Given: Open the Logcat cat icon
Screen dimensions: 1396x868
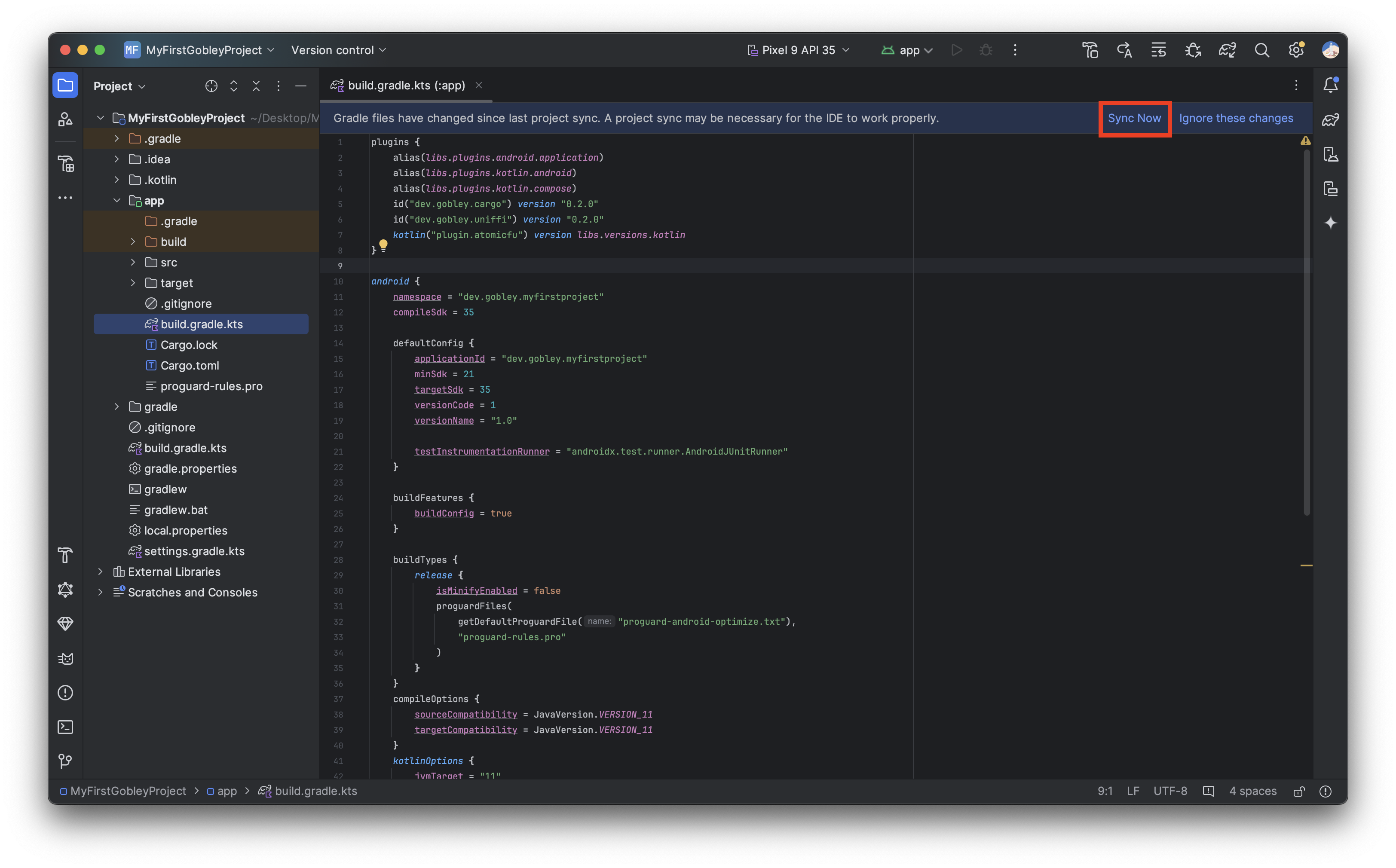Looking at the screenshot, I should coord(65,658).
